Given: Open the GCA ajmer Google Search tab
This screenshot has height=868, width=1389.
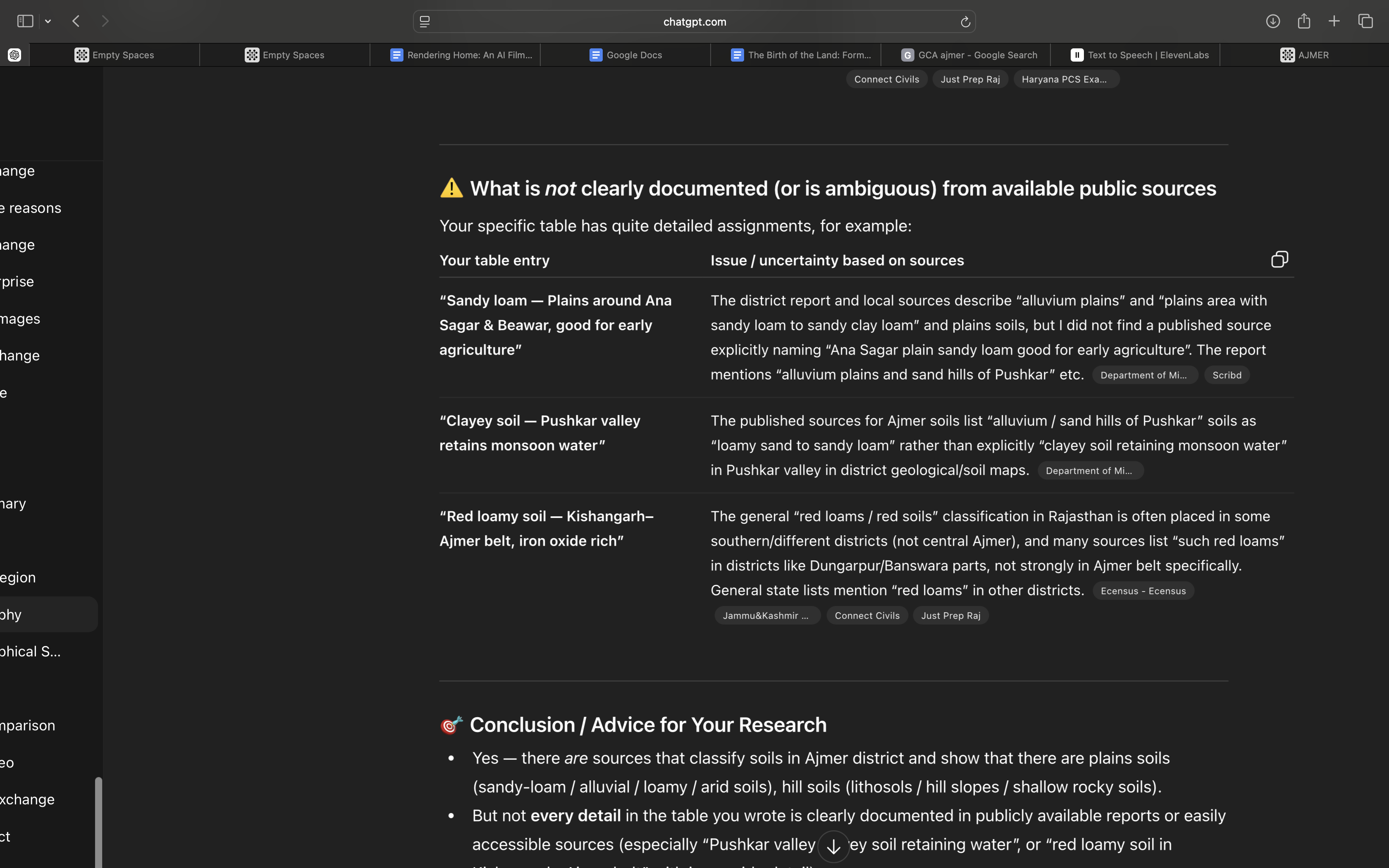Looking at the screenshot, I should (x=969, y=55).
